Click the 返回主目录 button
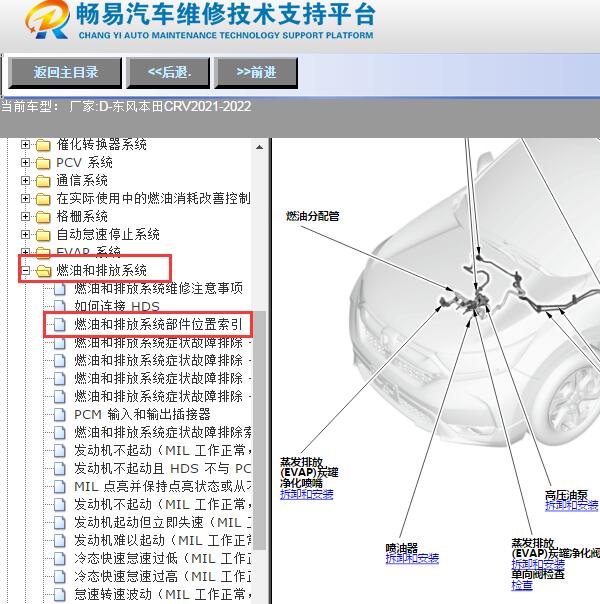This screenshot has width=600, height=604. click(65, 73)
